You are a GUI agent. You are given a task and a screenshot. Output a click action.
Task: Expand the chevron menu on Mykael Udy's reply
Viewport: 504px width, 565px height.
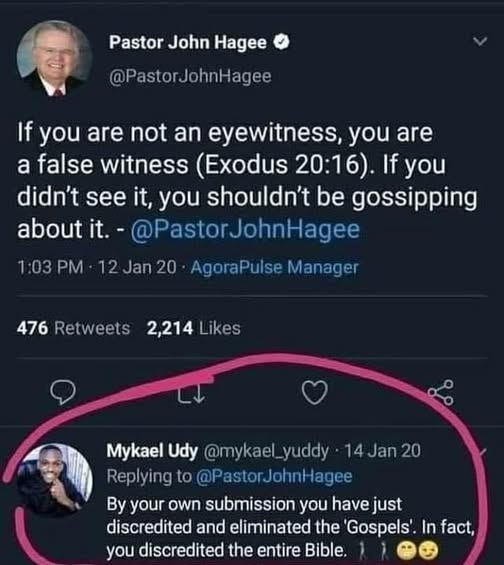pyautogui.click(x=482, y=451)
